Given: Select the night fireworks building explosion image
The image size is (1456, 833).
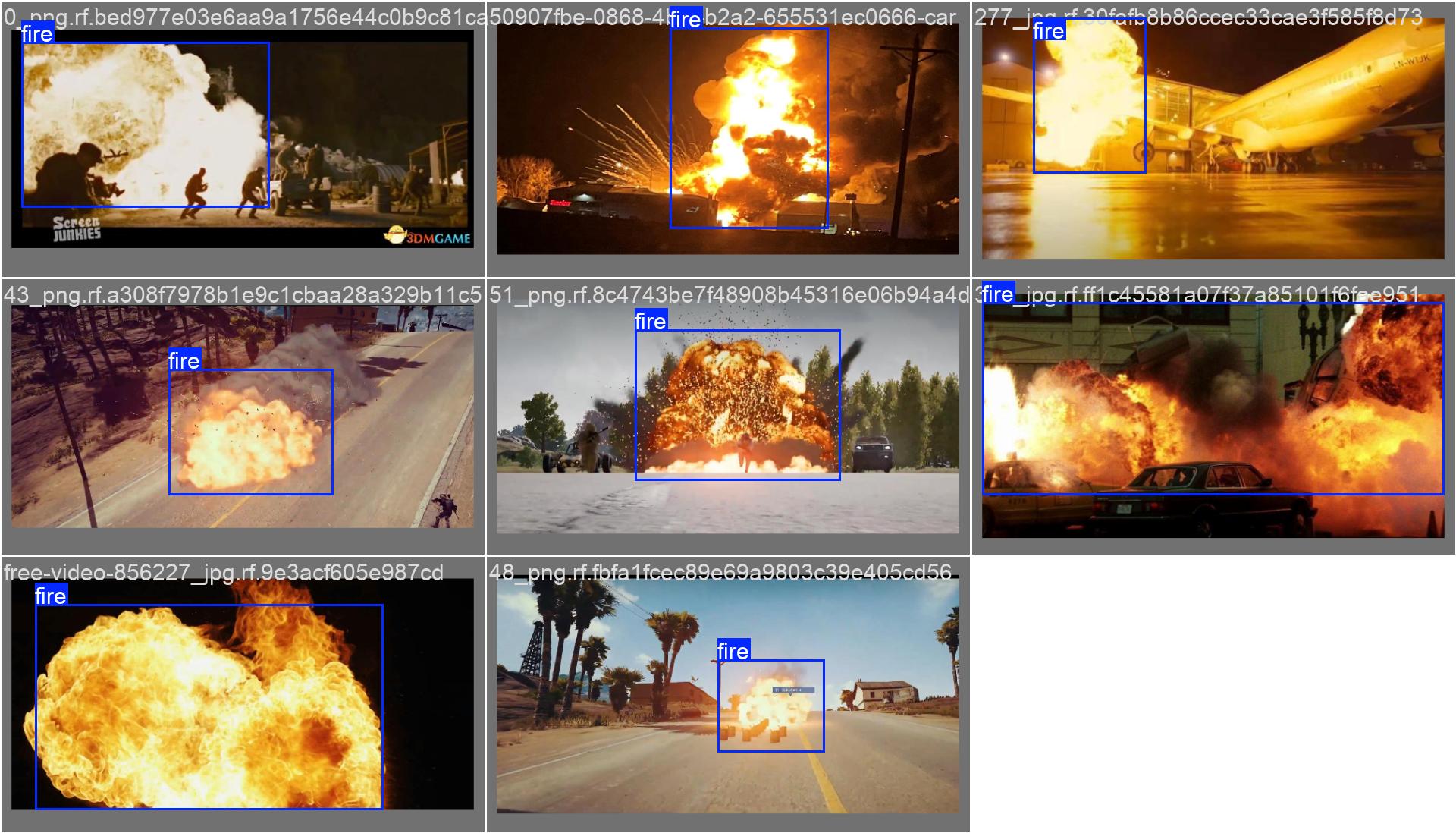Looking at the screenshot, I should pyautogui.click(x=728, y=139).
